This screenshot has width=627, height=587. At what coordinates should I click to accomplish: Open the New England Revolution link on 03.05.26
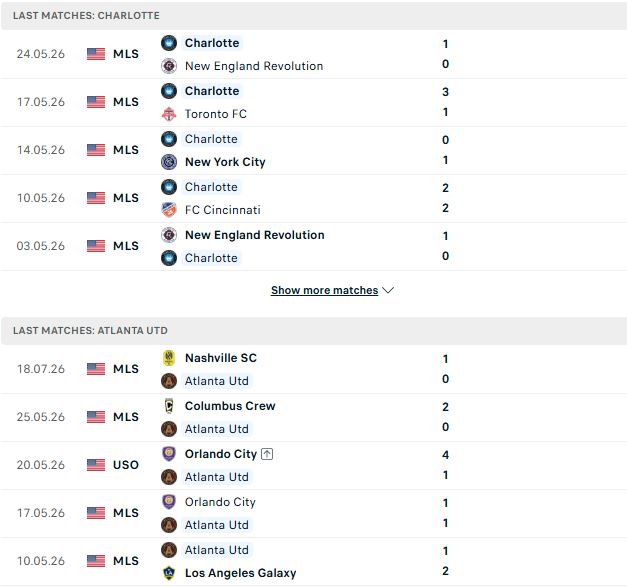pyautogui.click(x=254, y=235)
